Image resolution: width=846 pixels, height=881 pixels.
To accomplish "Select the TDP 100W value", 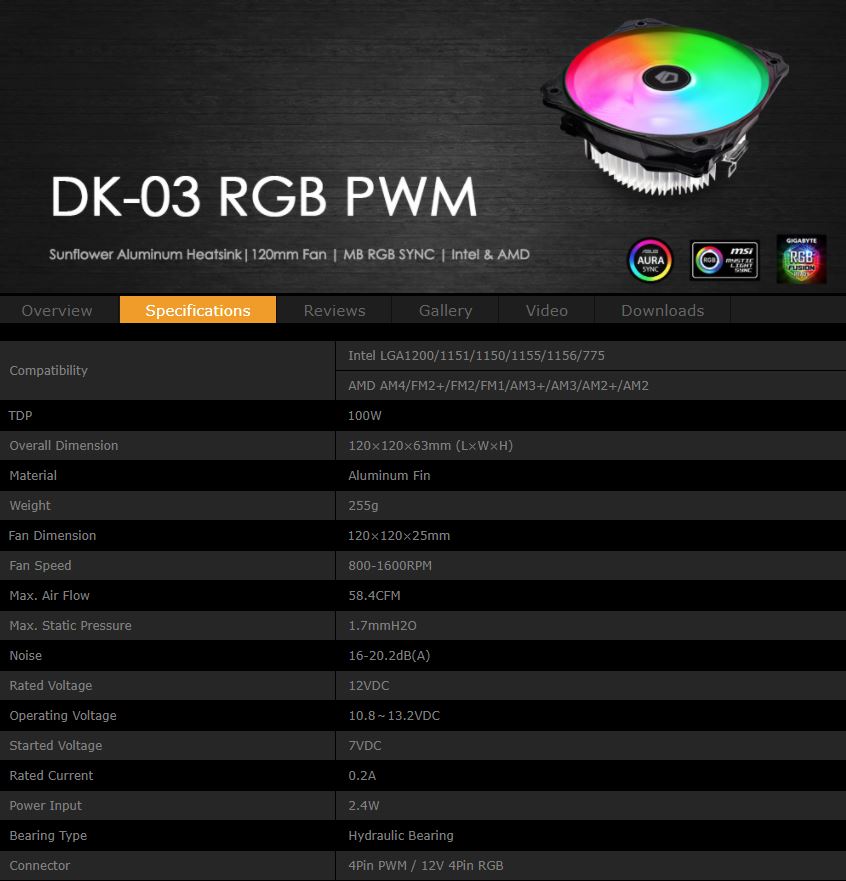I will [365, 415].
